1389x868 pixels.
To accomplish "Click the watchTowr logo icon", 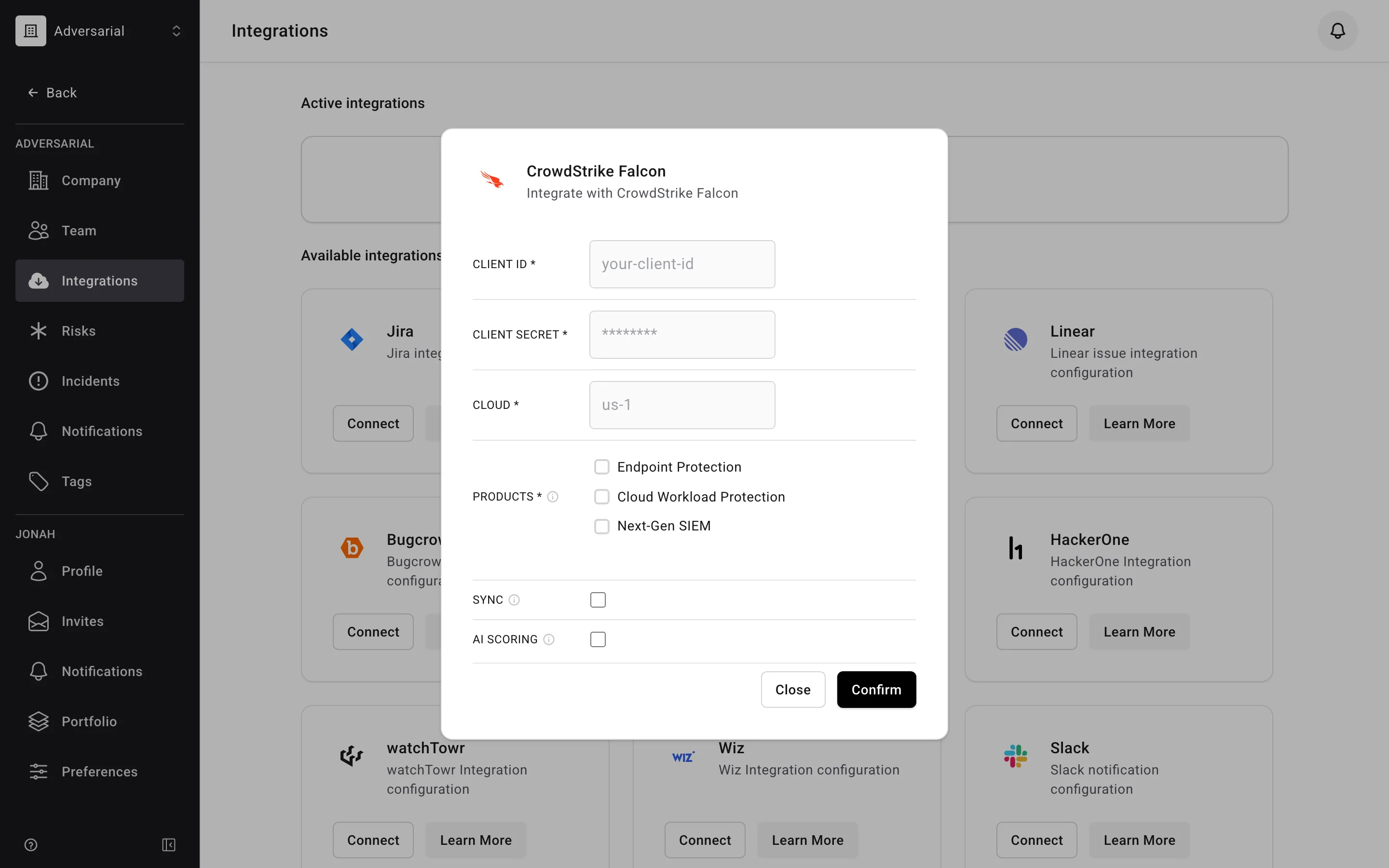I will (x=352, y=756).
